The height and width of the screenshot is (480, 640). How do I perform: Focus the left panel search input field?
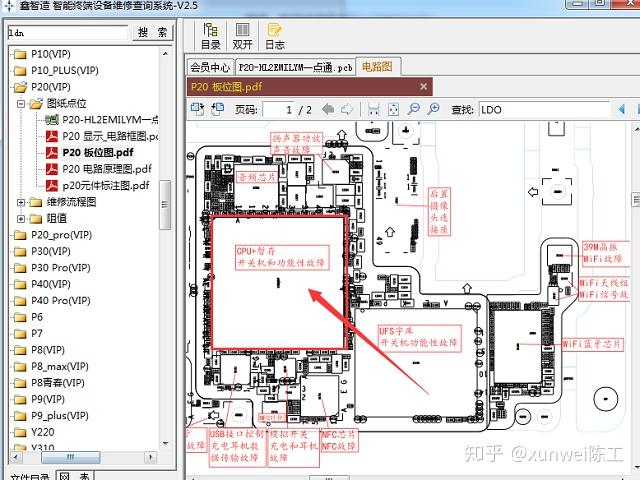[68, 33]
